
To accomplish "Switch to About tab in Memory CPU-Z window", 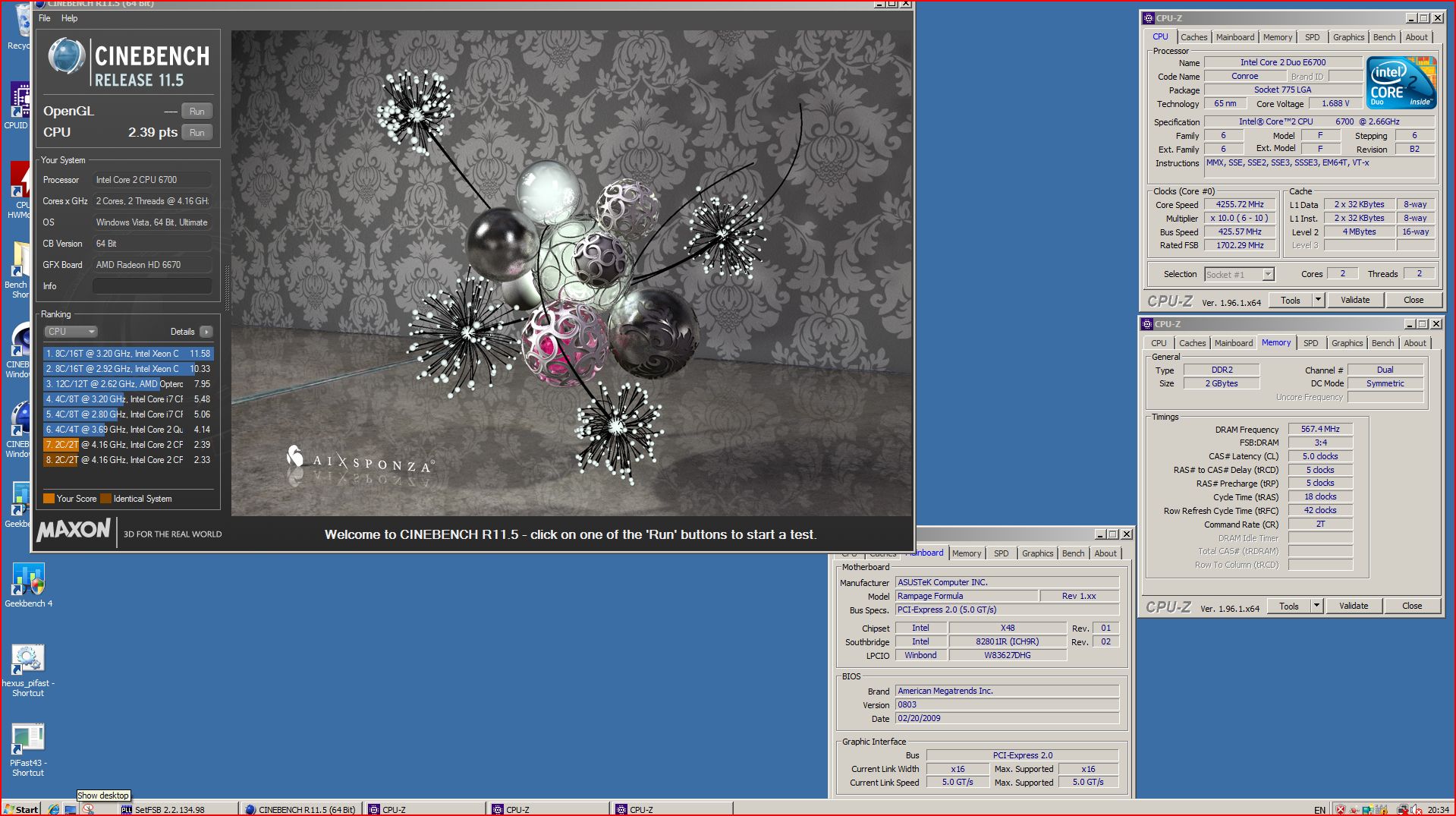I will click(1414, 344).
